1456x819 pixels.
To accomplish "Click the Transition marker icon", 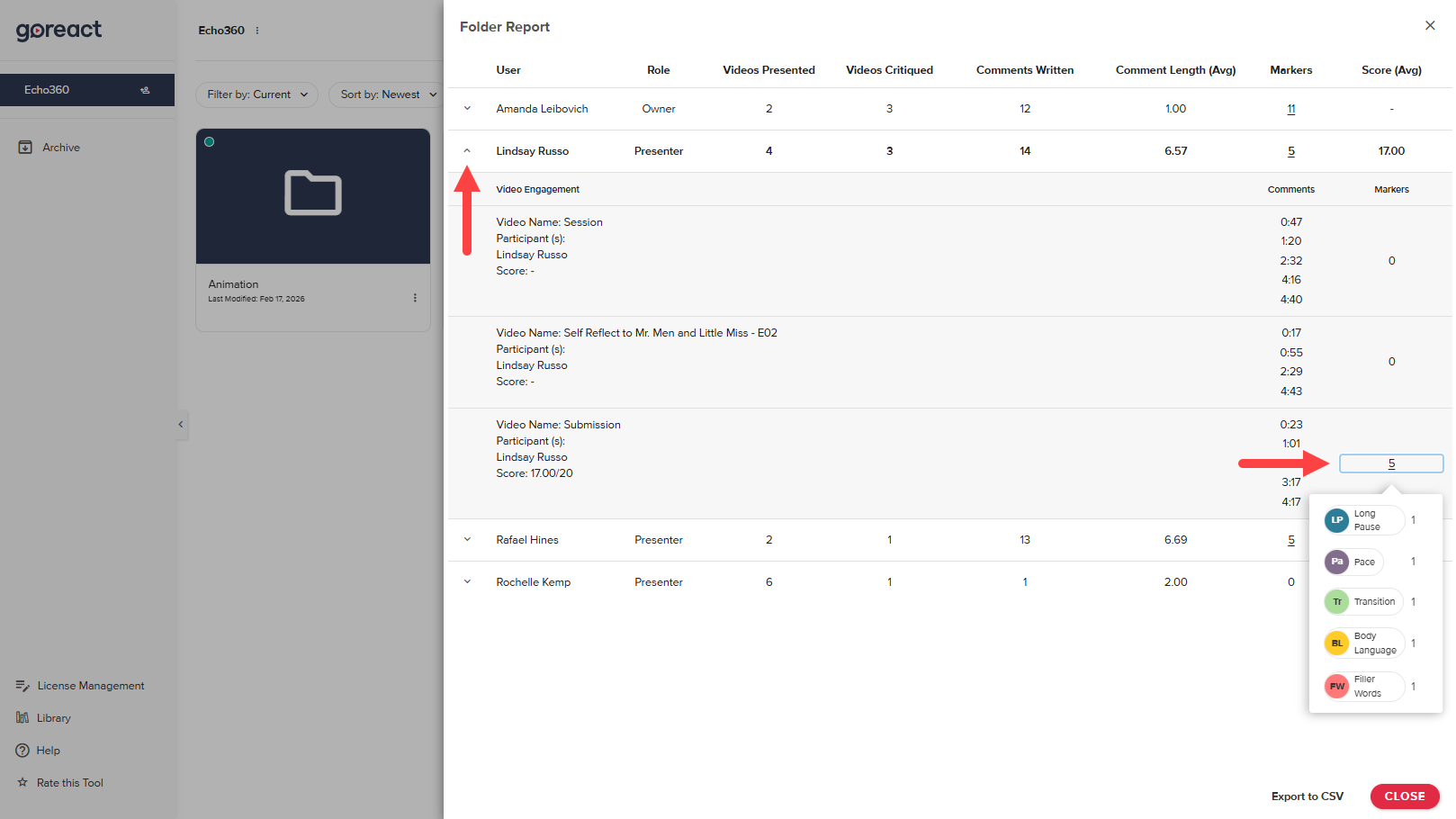I will click(1336, 602).
